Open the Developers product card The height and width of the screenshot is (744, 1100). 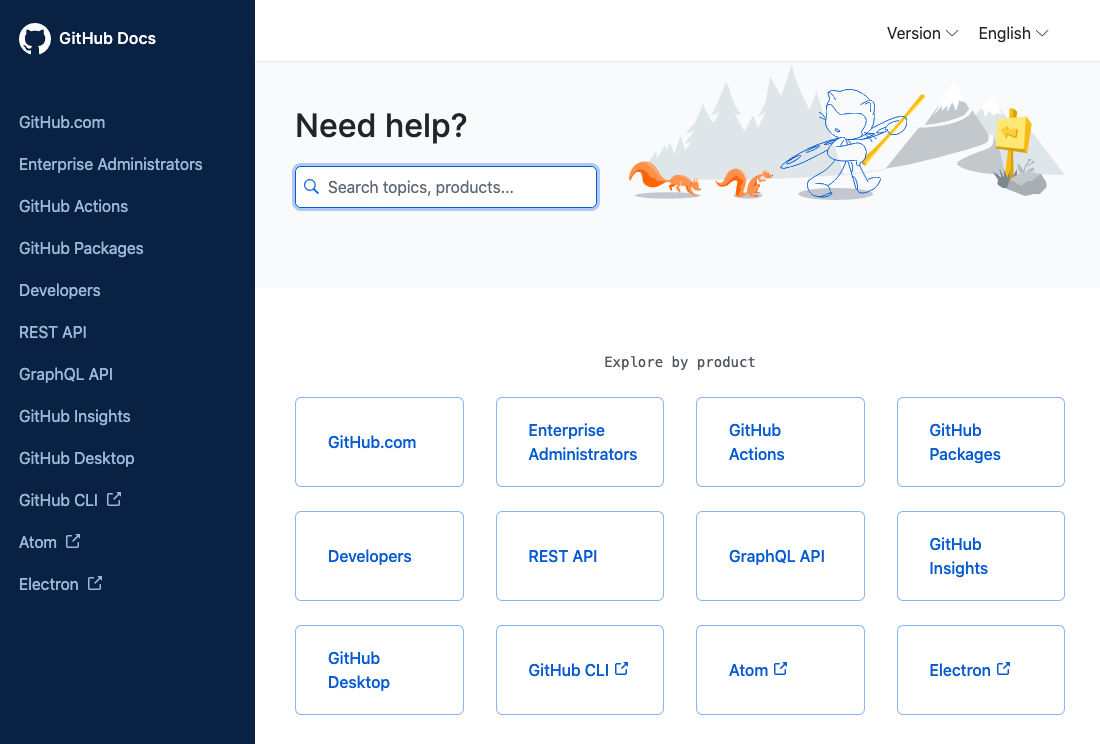click(x=379, y=556)
